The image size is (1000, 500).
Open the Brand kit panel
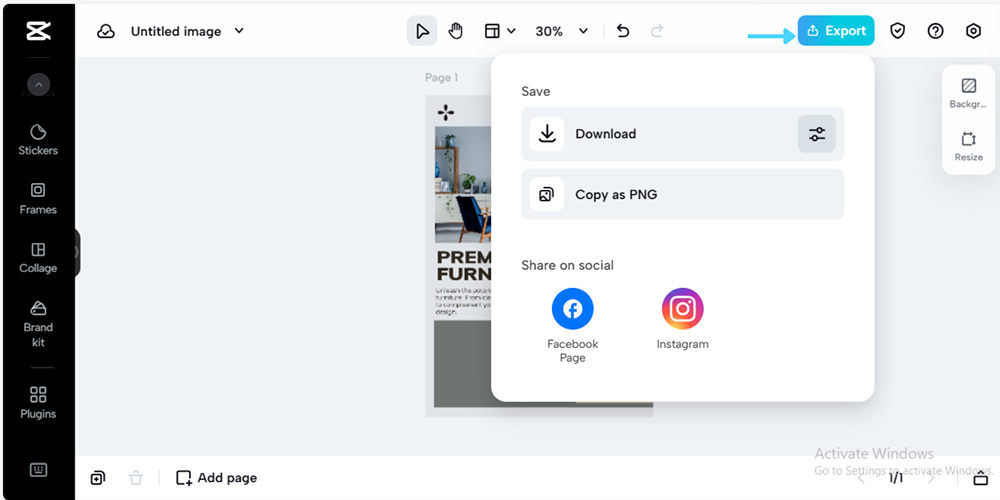pyautogui.click(x=38, y=322)
